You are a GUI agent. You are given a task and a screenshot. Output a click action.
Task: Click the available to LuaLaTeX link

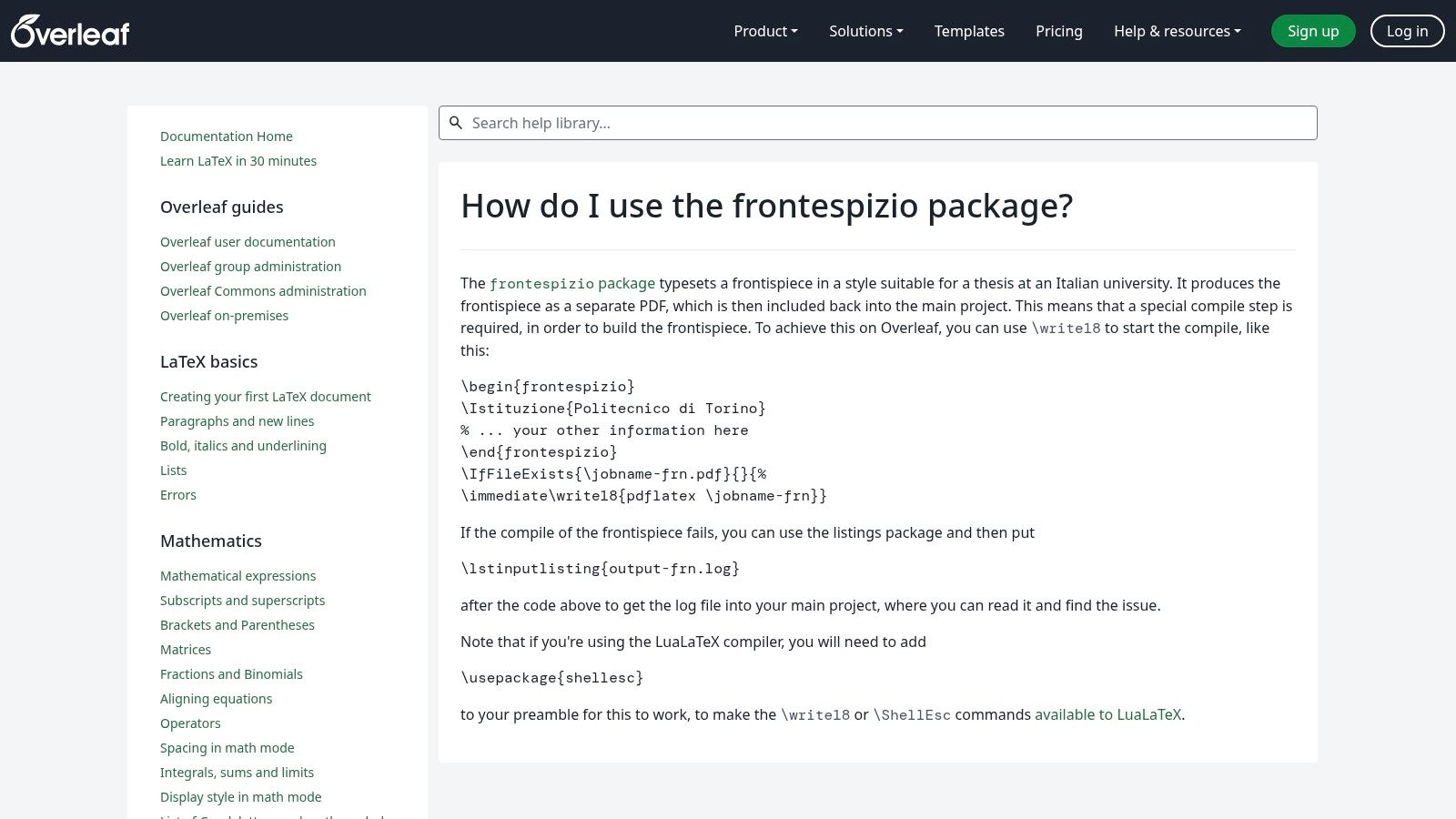coord(1107,714)
